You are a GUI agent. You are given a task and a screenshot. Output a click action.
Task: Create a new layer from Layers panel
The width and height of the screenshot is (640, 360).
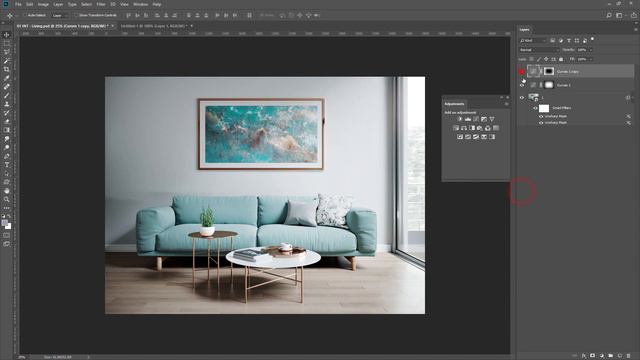(620, 356)
